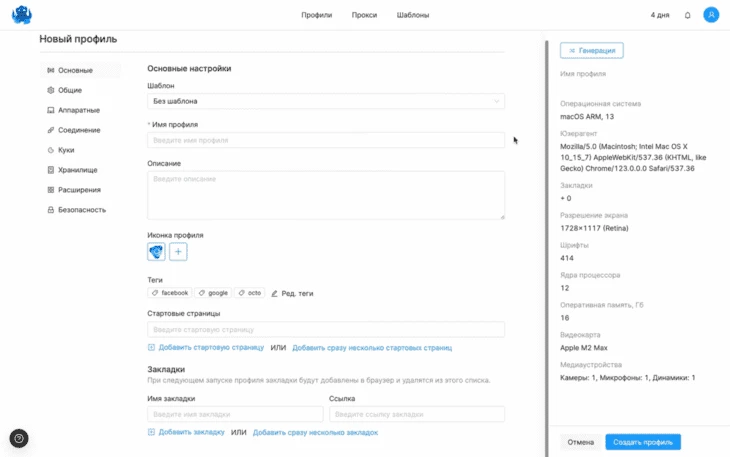730x457 pixels.
Task: Focus the Имя закладки field
Action: [235, 414]
